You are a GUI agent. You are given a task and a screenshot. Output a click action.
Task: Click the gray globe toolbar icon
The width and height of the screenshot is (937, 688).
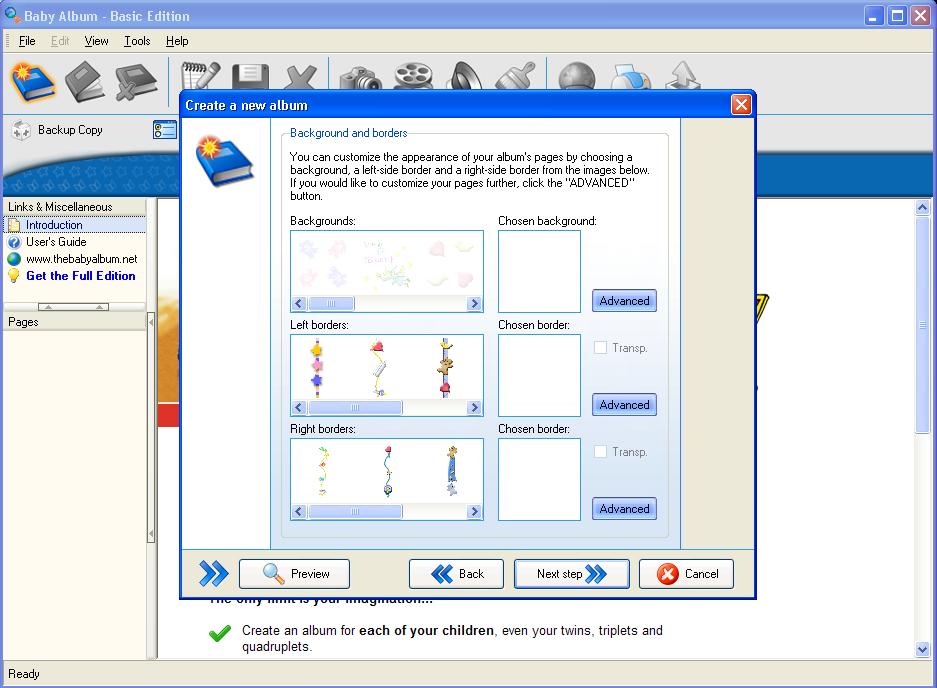point(577,76)
